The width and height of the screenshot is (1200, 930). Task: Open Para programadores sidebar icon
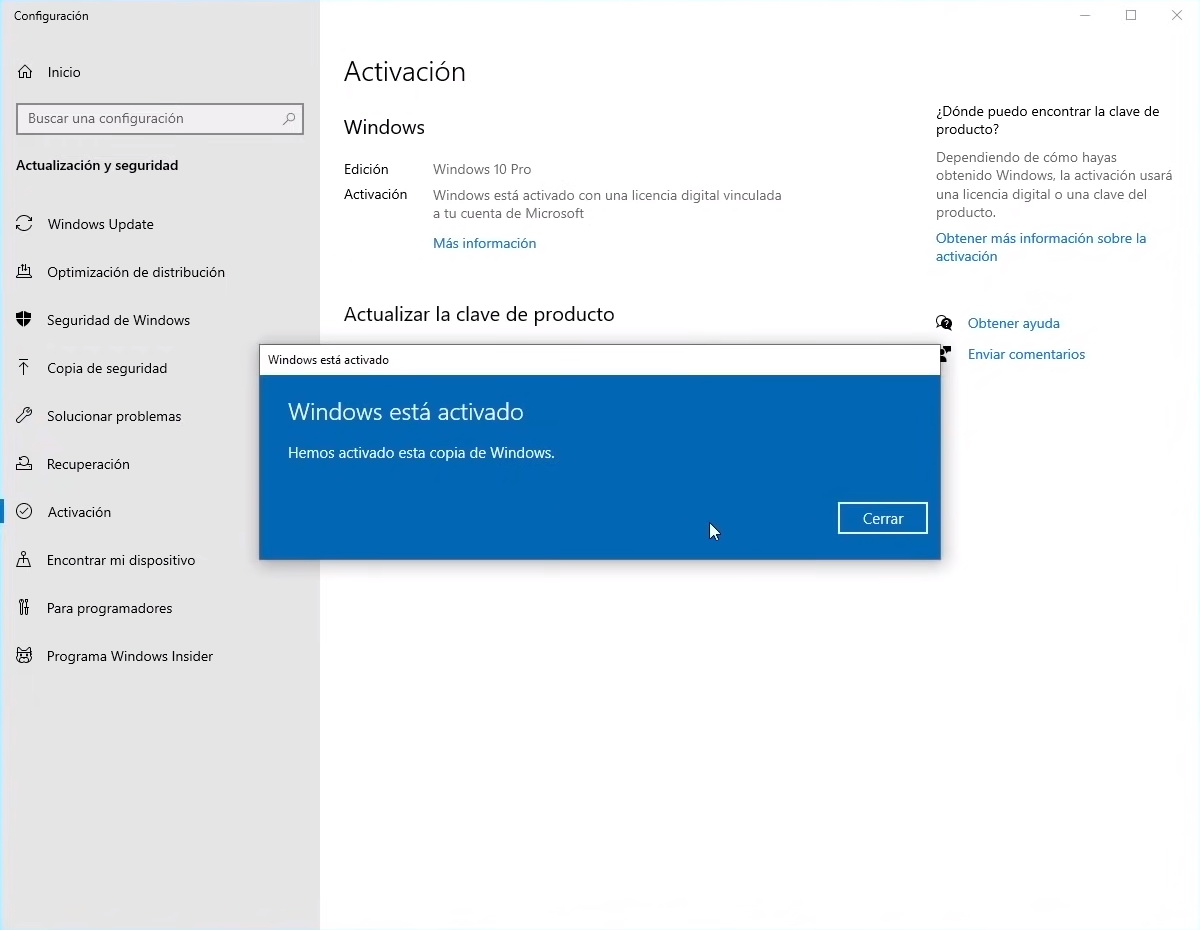point(24,608)
